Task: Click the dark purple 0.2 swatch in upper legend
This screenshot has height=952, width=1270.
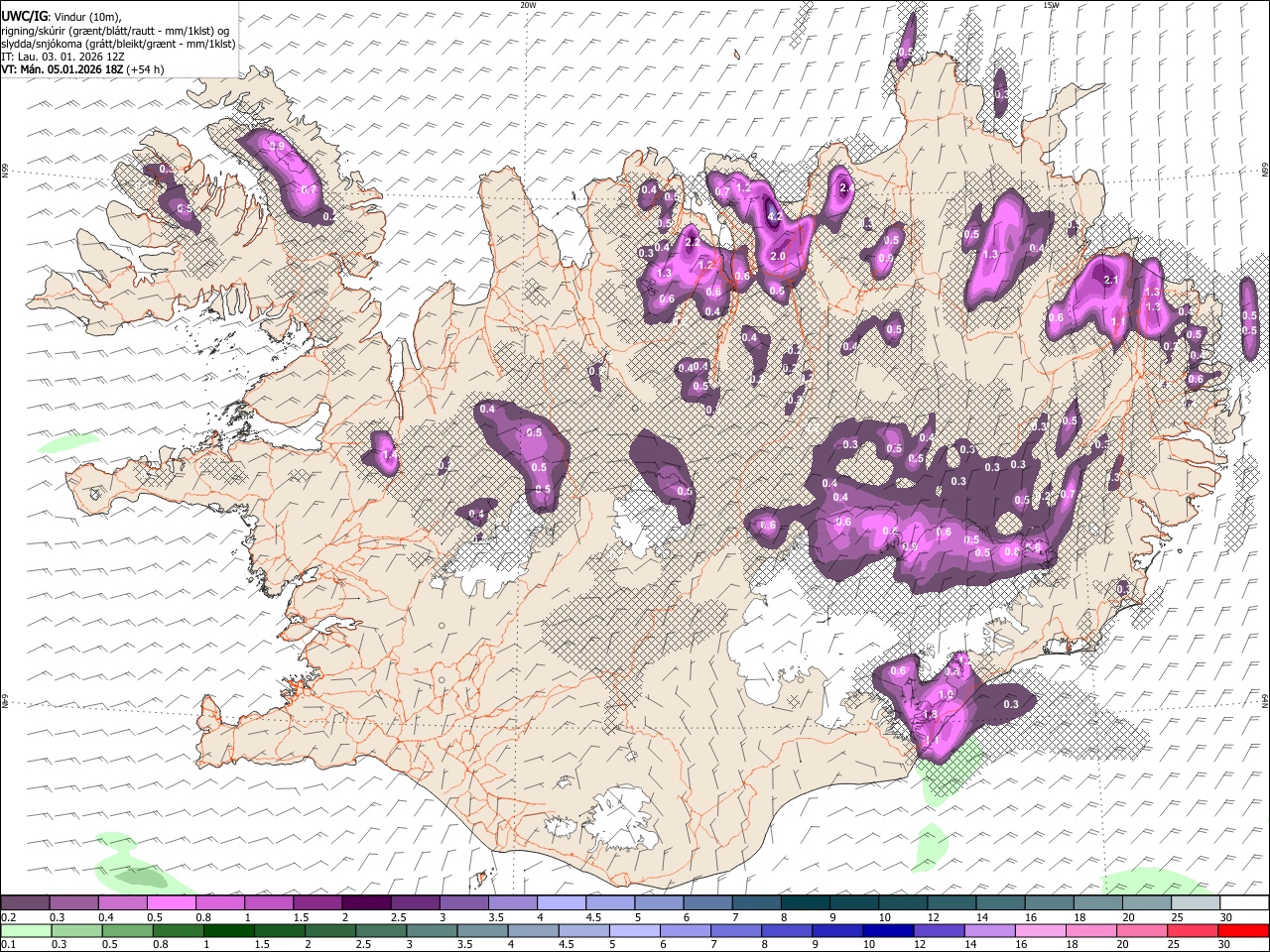Action: pos(25,903)
